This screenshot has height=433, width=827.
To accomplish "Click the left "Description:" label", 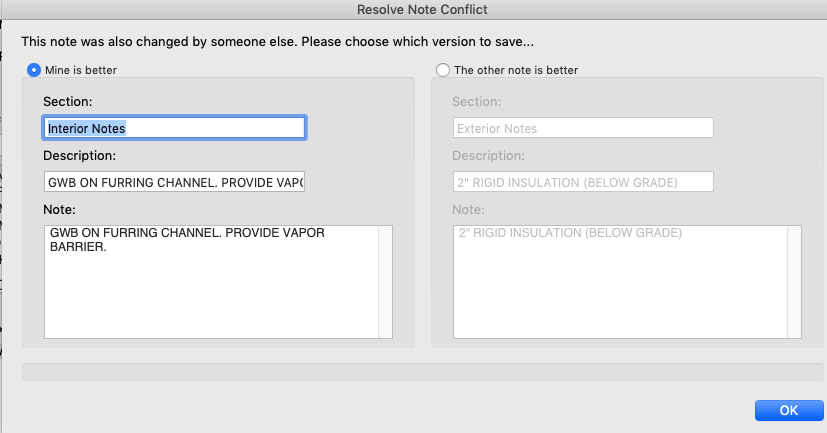I will [x=80, y=156].
